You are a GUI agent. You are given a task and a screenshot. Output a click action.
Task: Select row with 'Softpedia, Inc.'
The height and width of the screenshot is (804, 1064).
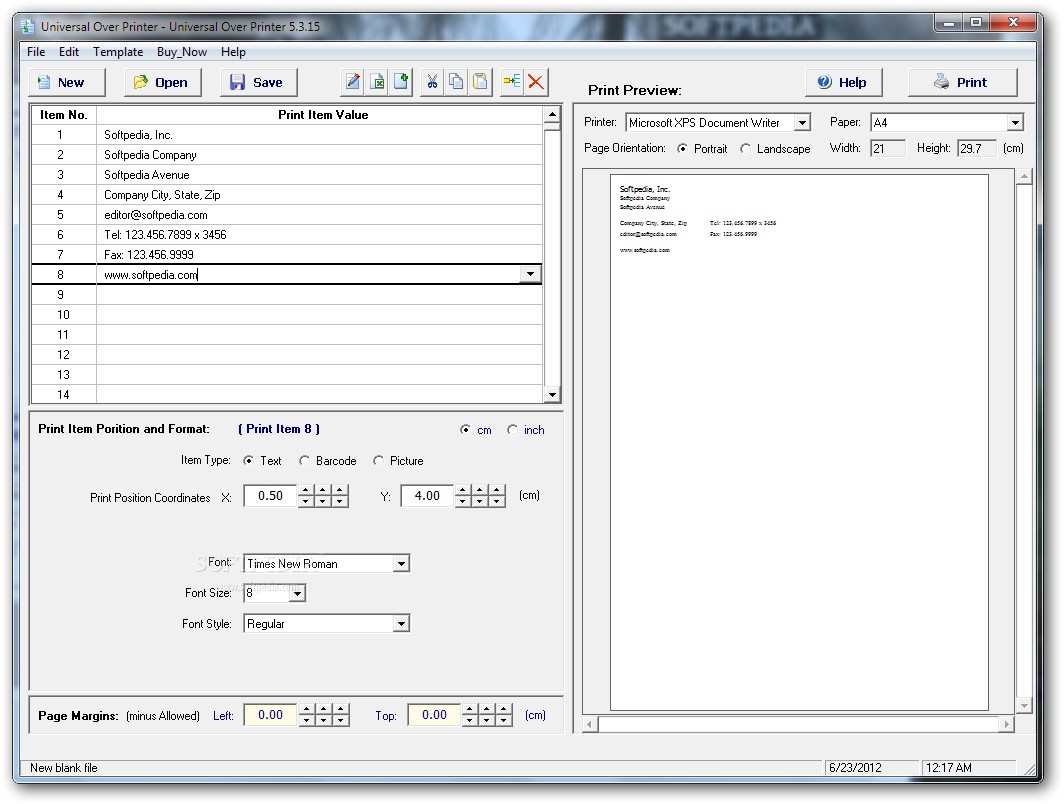(287, 135)
